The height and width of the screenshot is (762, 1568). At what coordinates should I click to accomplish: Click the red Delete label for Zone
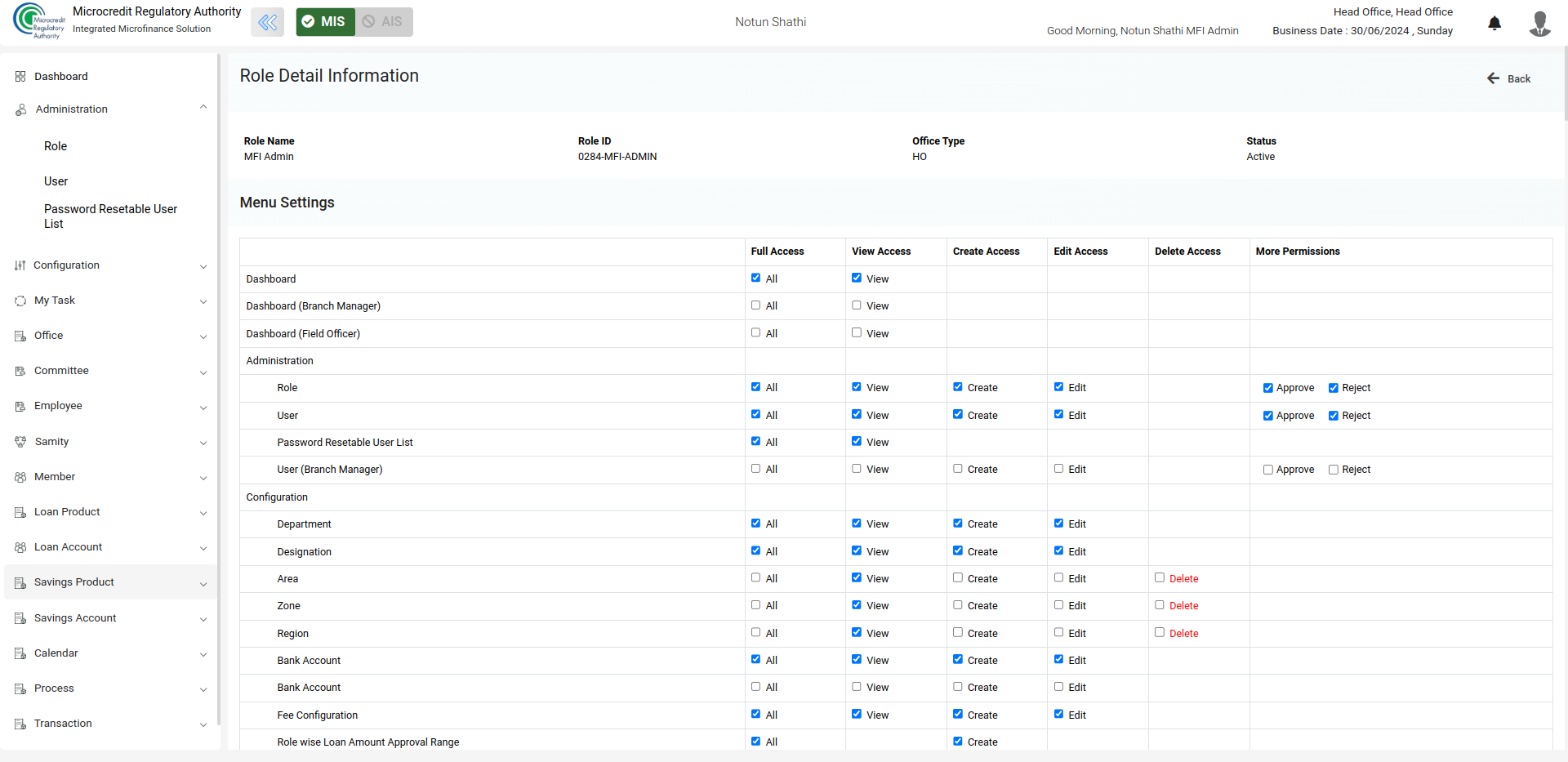(1183, 606)
